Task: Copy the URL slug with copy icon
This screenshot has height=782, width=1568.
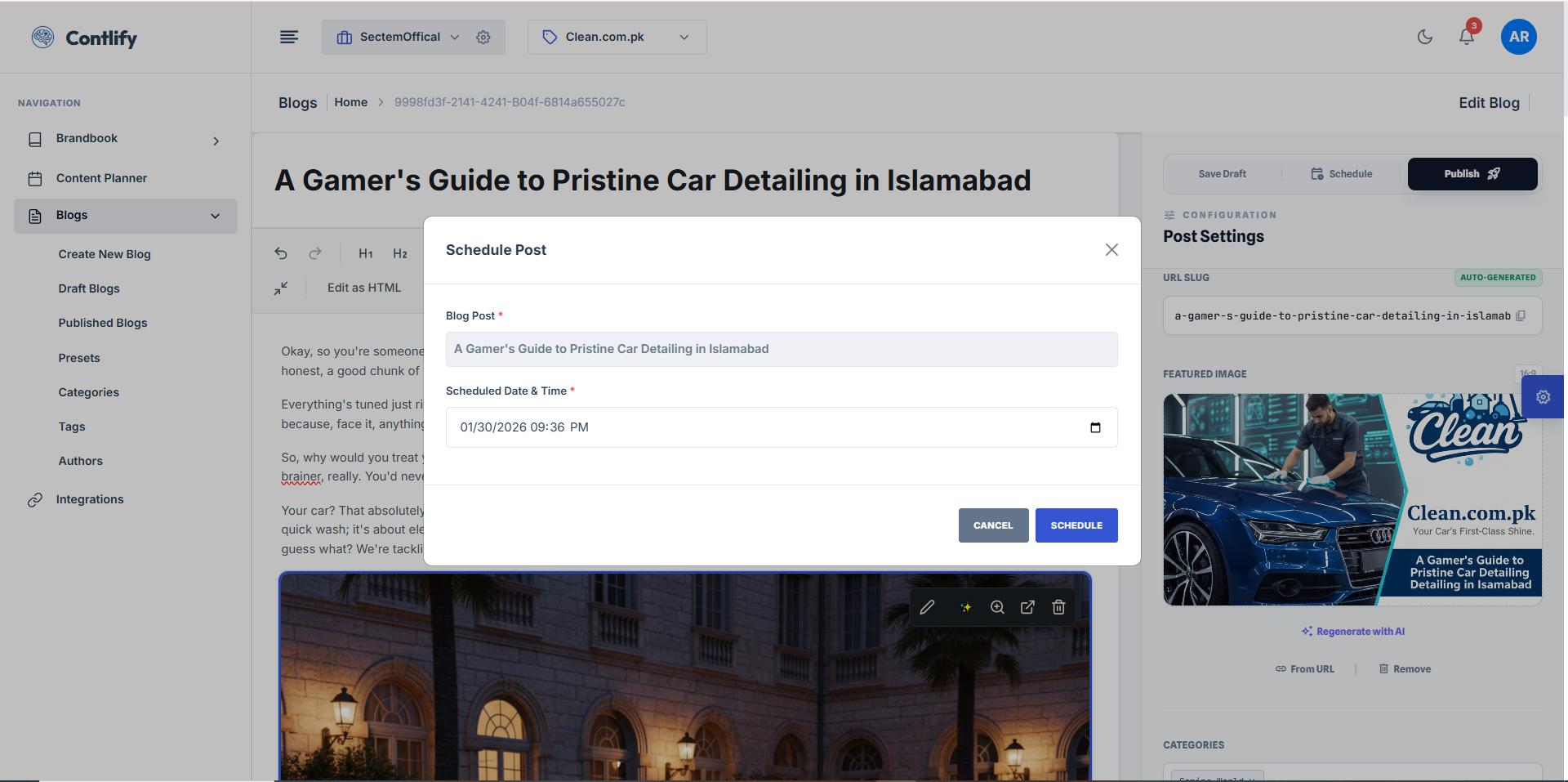Action: click(x=1521, y=316)
